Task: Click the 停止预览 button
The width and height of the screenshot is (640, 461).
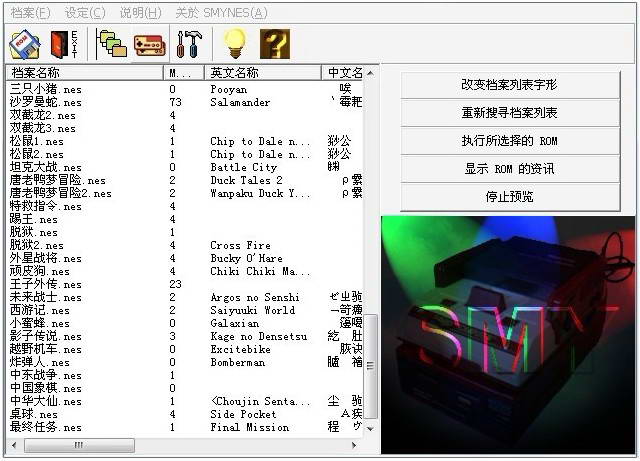Action: (x=510, y=197)
